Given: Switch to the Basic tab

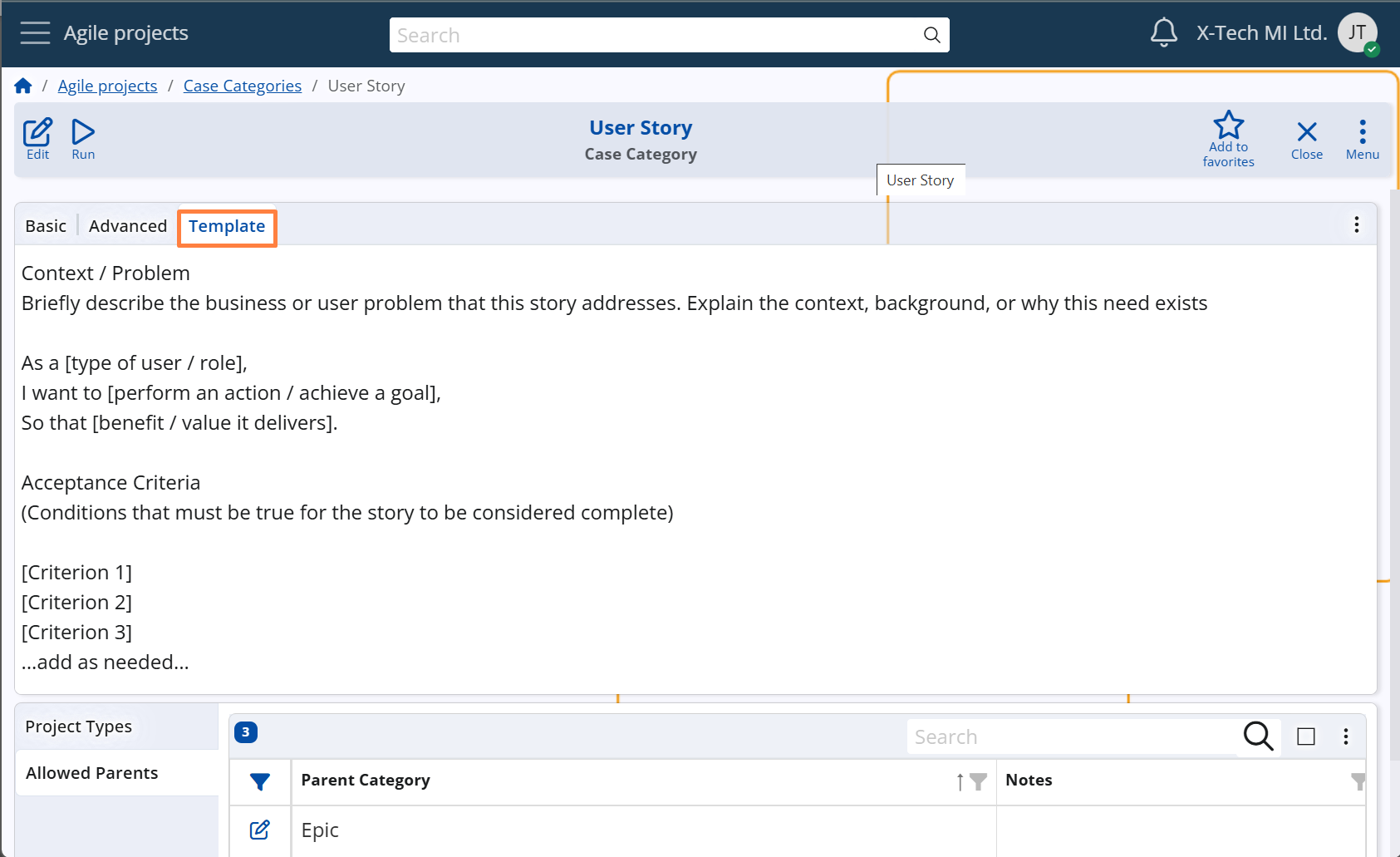Looking at the screenshot, I should tap(46, 226).
